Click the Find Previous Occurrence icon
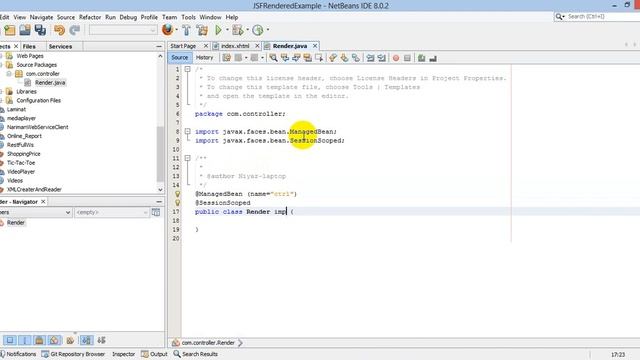This screenshot has height=360, width=640. [284, 58]
